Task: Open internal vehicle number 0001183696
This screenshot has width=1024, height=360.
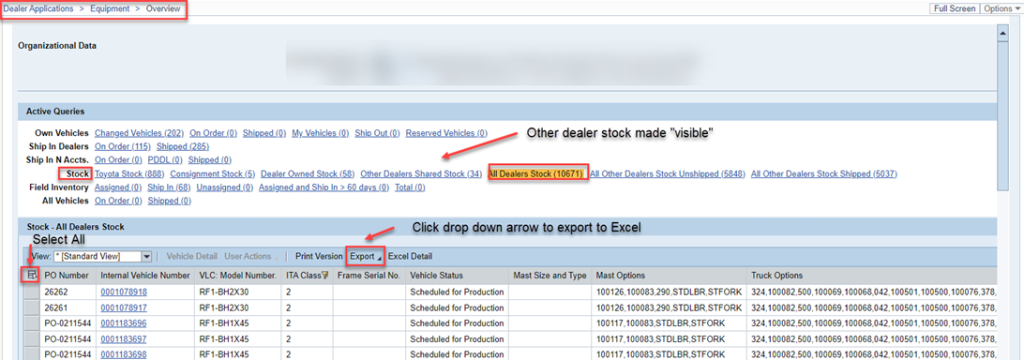Action: click(123, 323)
